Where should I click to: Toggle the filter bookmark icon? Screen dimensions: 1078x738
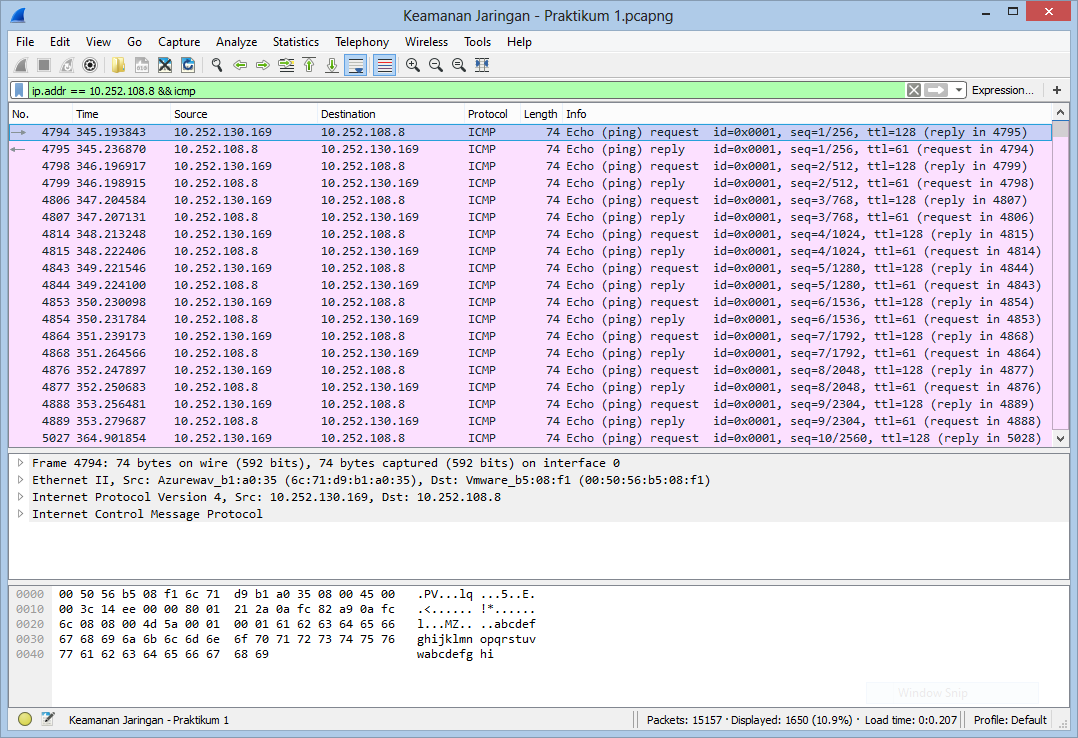pyautogui.click(x=18, y=90)
